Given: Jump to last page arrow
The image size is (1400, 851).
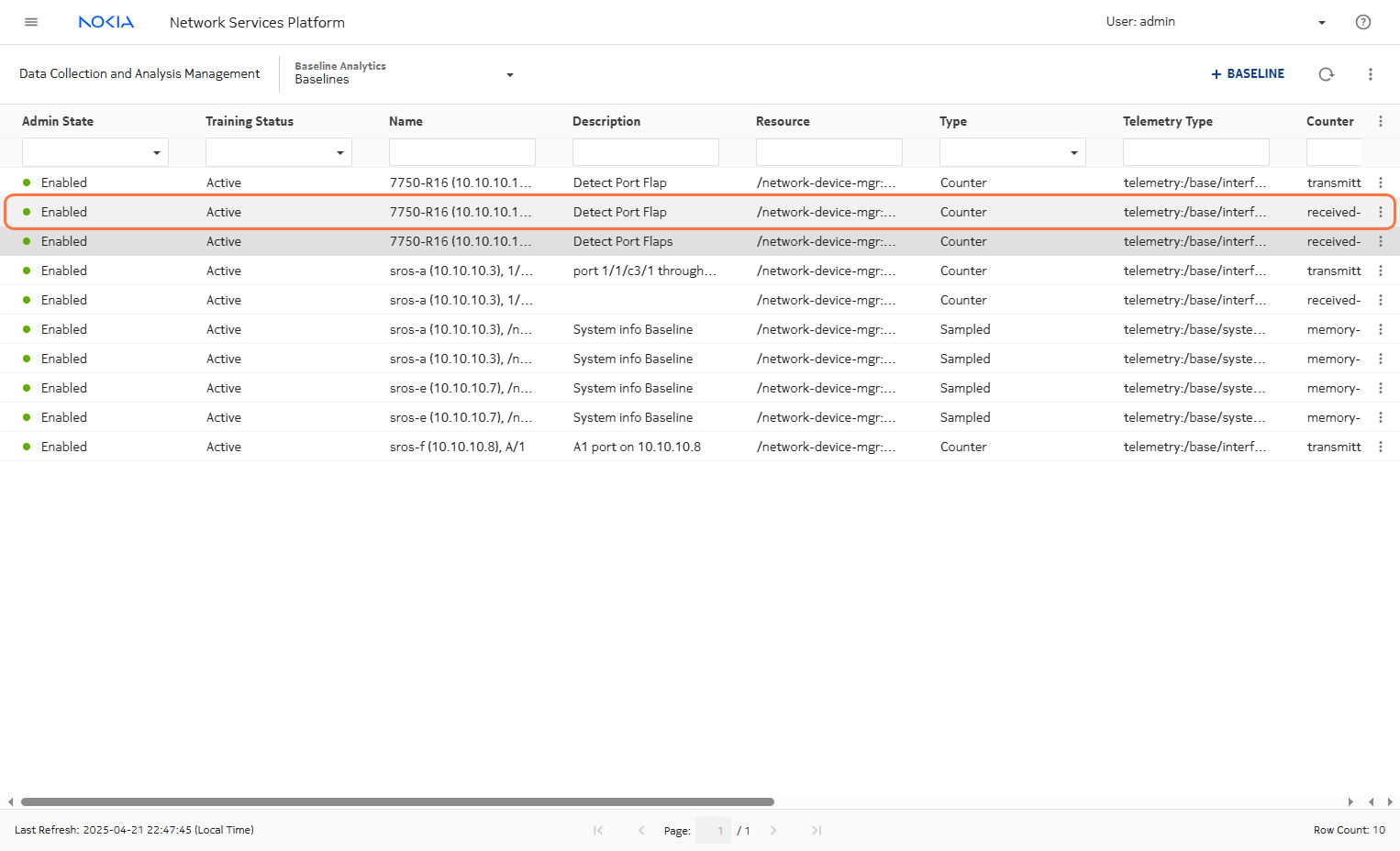Looking at the screenshot, I should pyautogui.click(x=816, y=830).
